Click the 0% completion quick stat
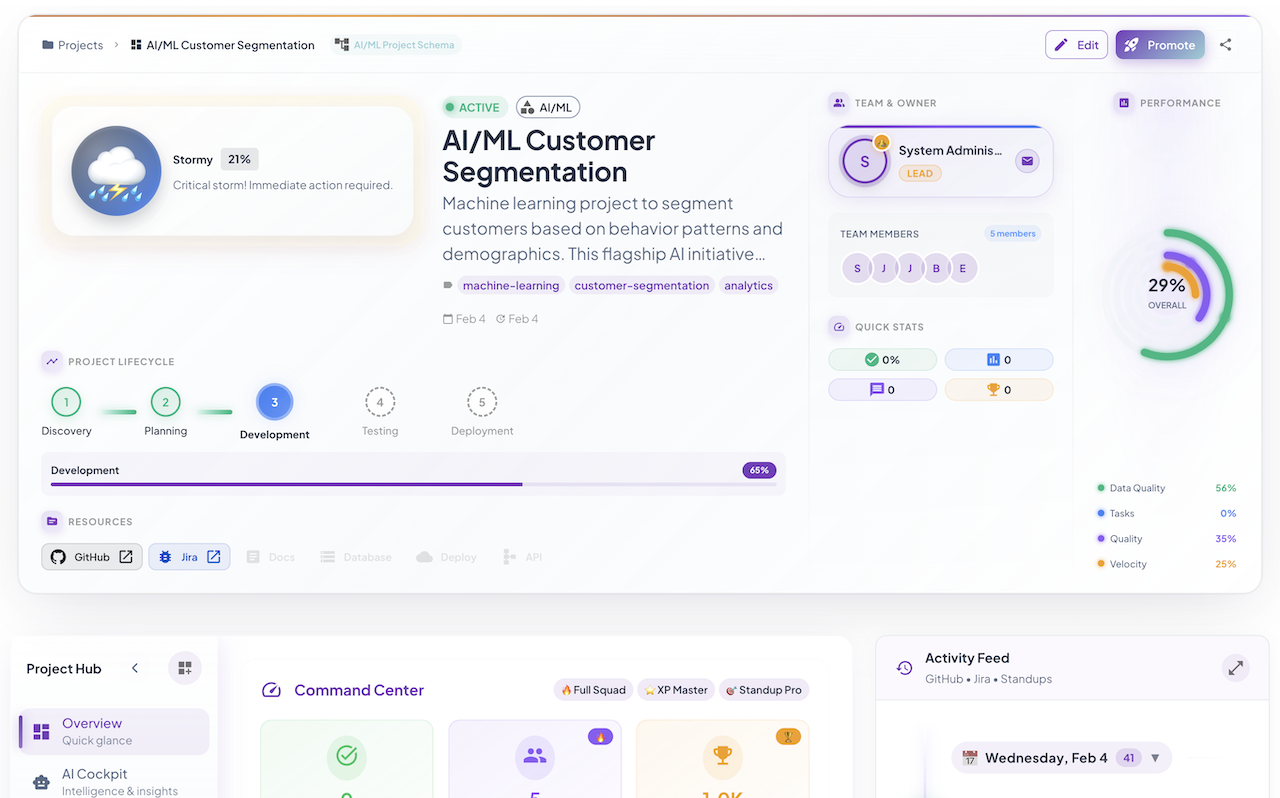 [882, 360]
